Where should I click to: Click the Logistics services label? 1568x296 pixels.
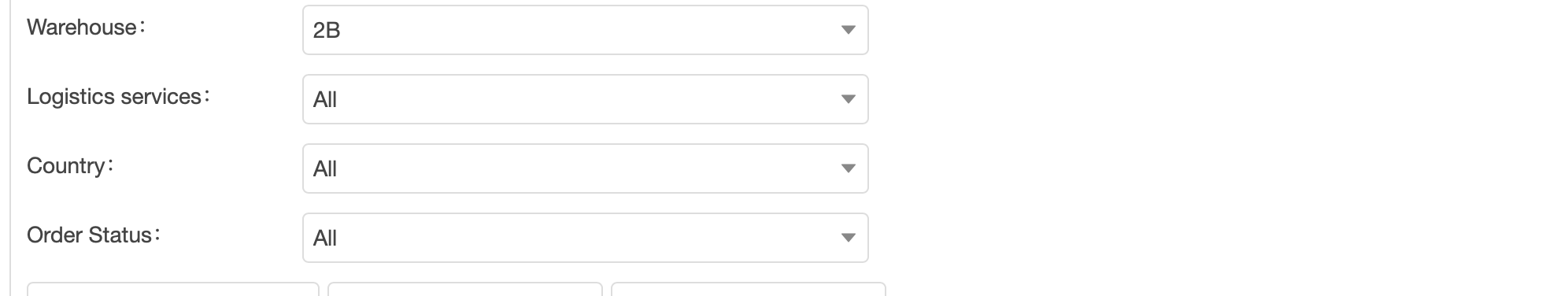pos(118,97)
